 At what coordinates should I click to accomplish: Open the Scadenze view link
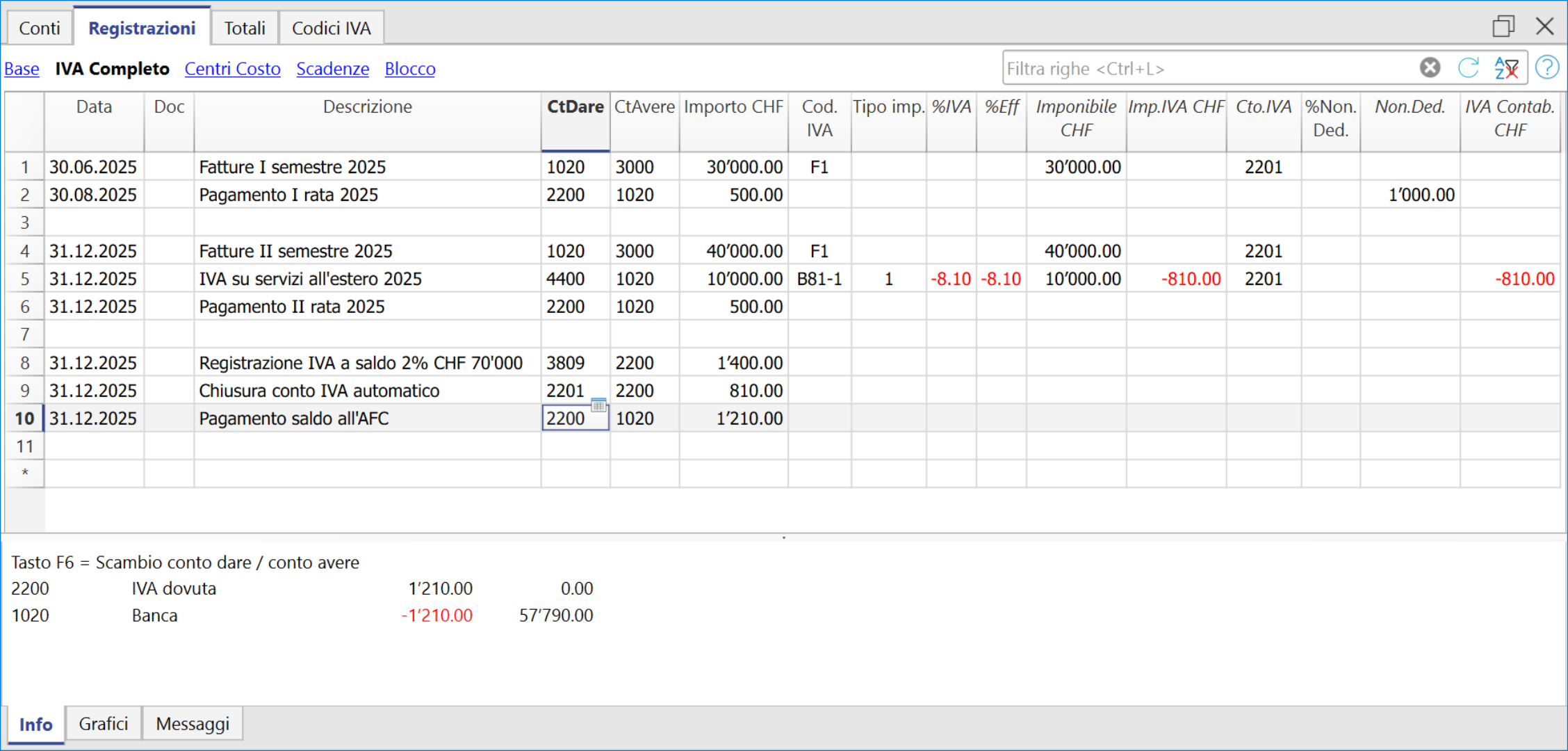(332, 69)
